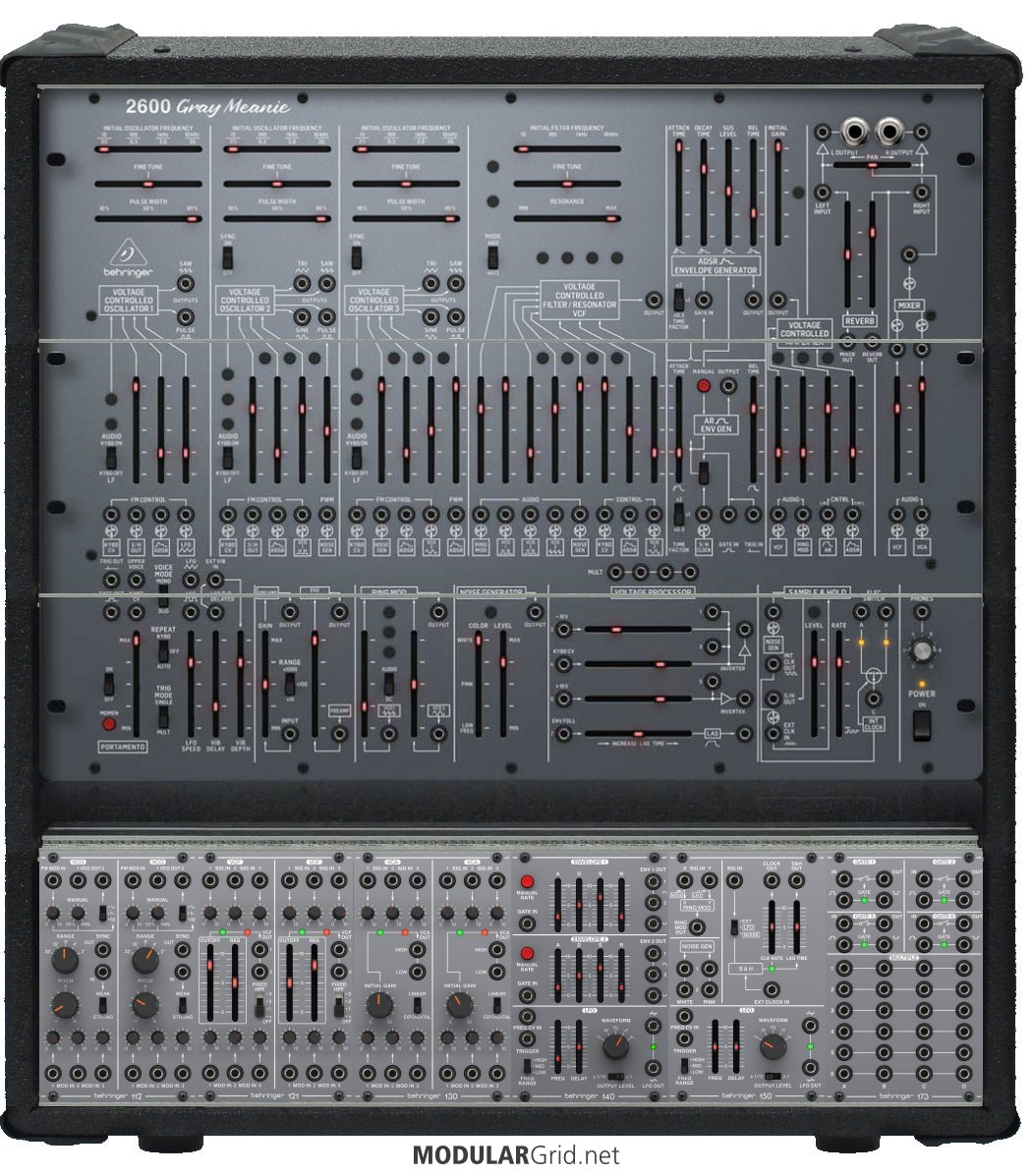Click the RIGHT INPUT jack

[x=921, y=192]
